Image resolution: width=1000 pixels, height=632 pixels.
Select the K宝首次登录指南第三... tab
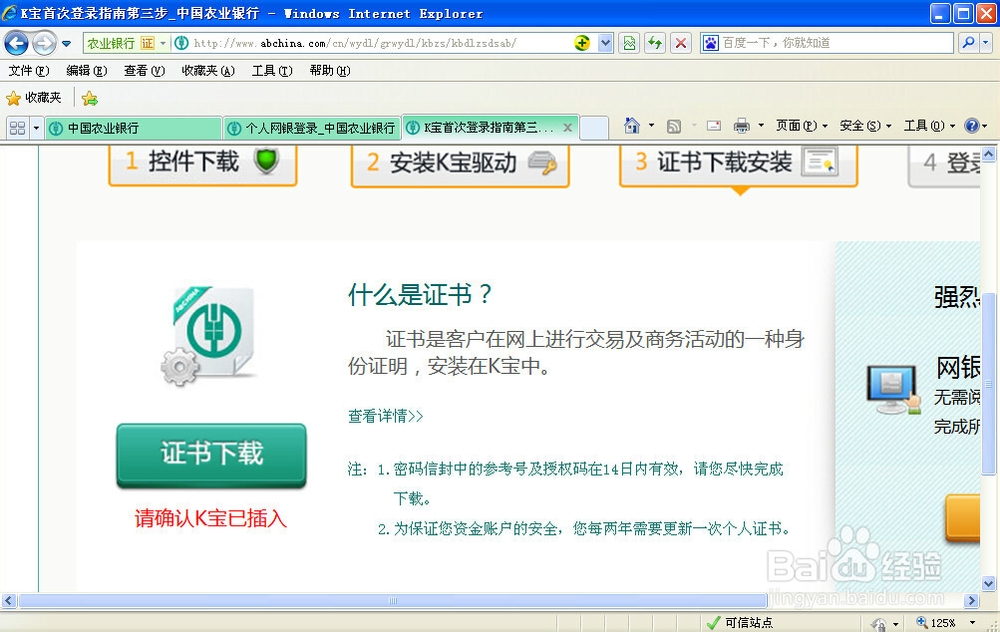(x=480, y=128)
